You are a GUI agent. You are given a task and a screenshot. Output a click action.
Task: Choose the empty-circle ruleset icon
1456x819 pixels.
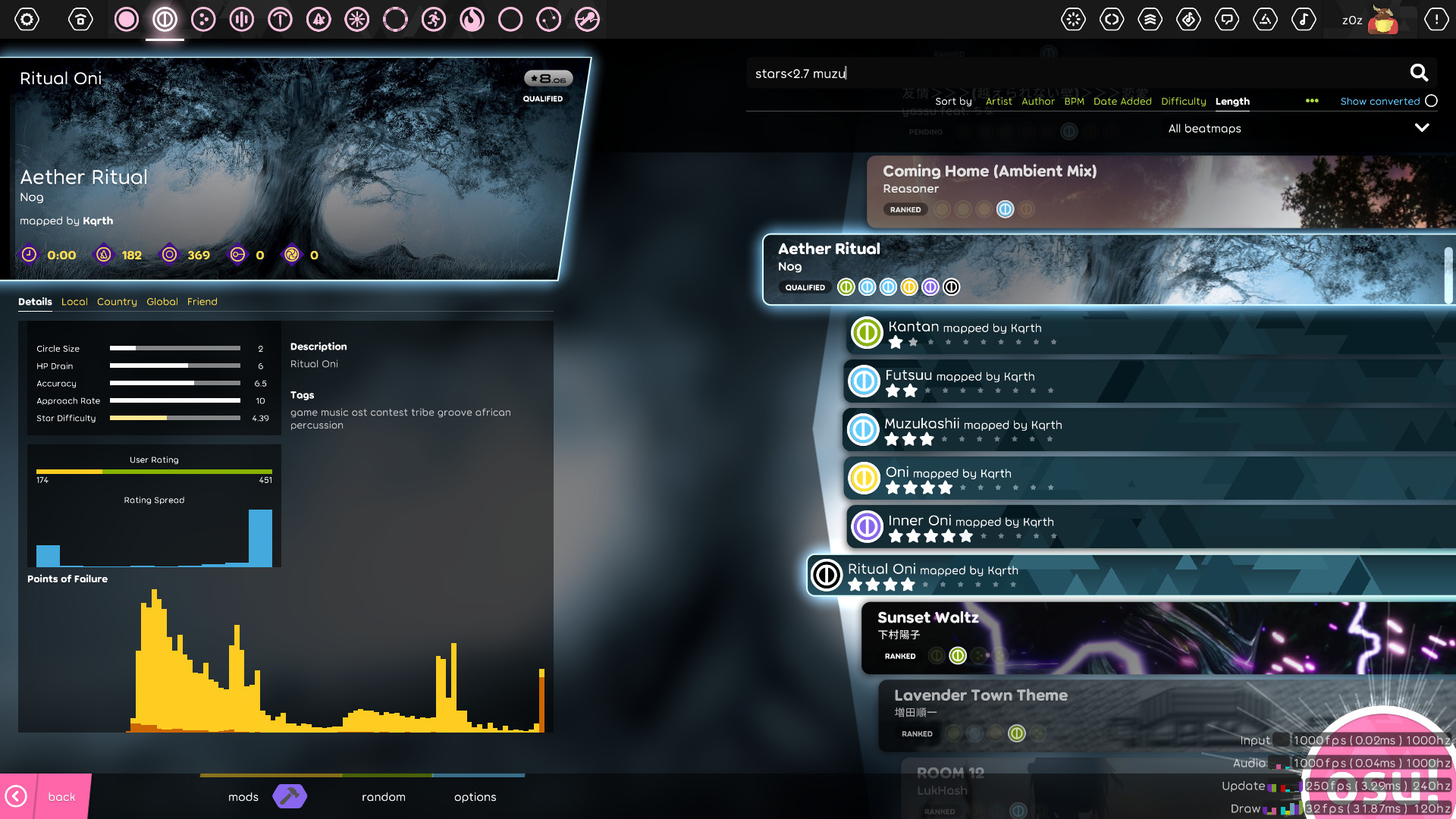click(x=510, y=19)
